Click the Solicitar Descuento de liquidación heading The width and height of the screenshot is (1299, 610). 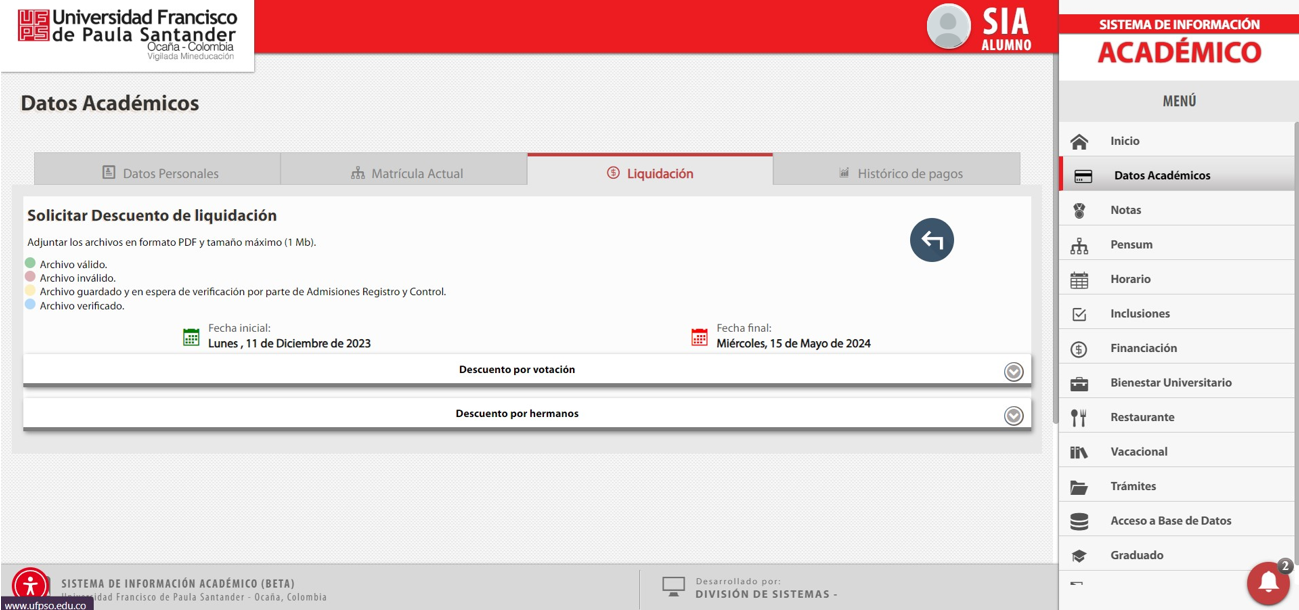click(152, 215)
